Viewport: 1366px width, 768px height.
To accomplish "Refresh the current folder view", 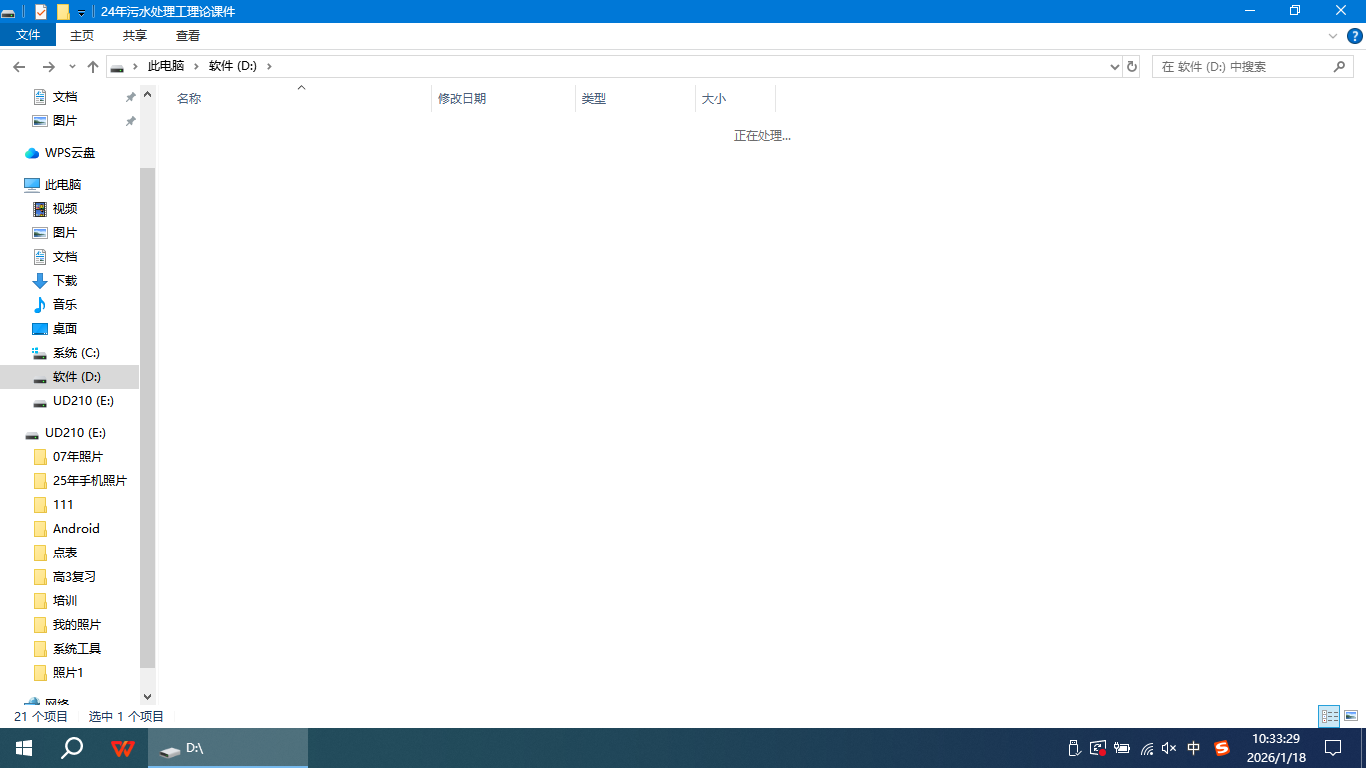I will pyautogui.click(x=1132, y=67).
